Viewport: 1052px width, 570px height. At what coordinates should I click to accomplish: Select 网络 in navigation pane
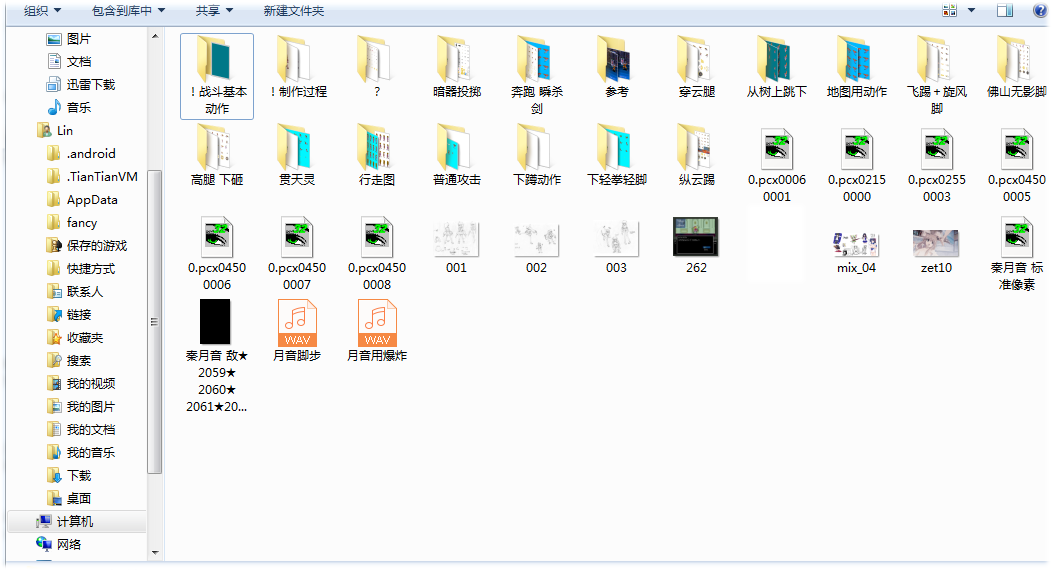coord(59,545)
